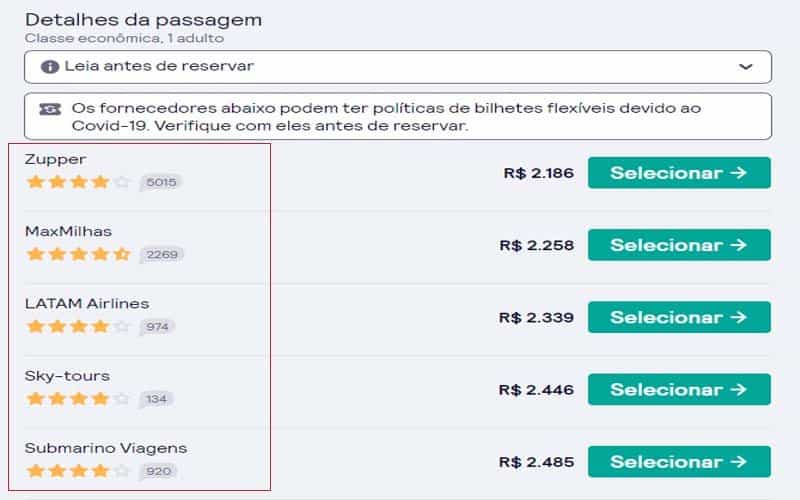This screenshot has width=800, height=500.
Task: Open LATAM Airlines review count bubble 974
Action: 157,327
